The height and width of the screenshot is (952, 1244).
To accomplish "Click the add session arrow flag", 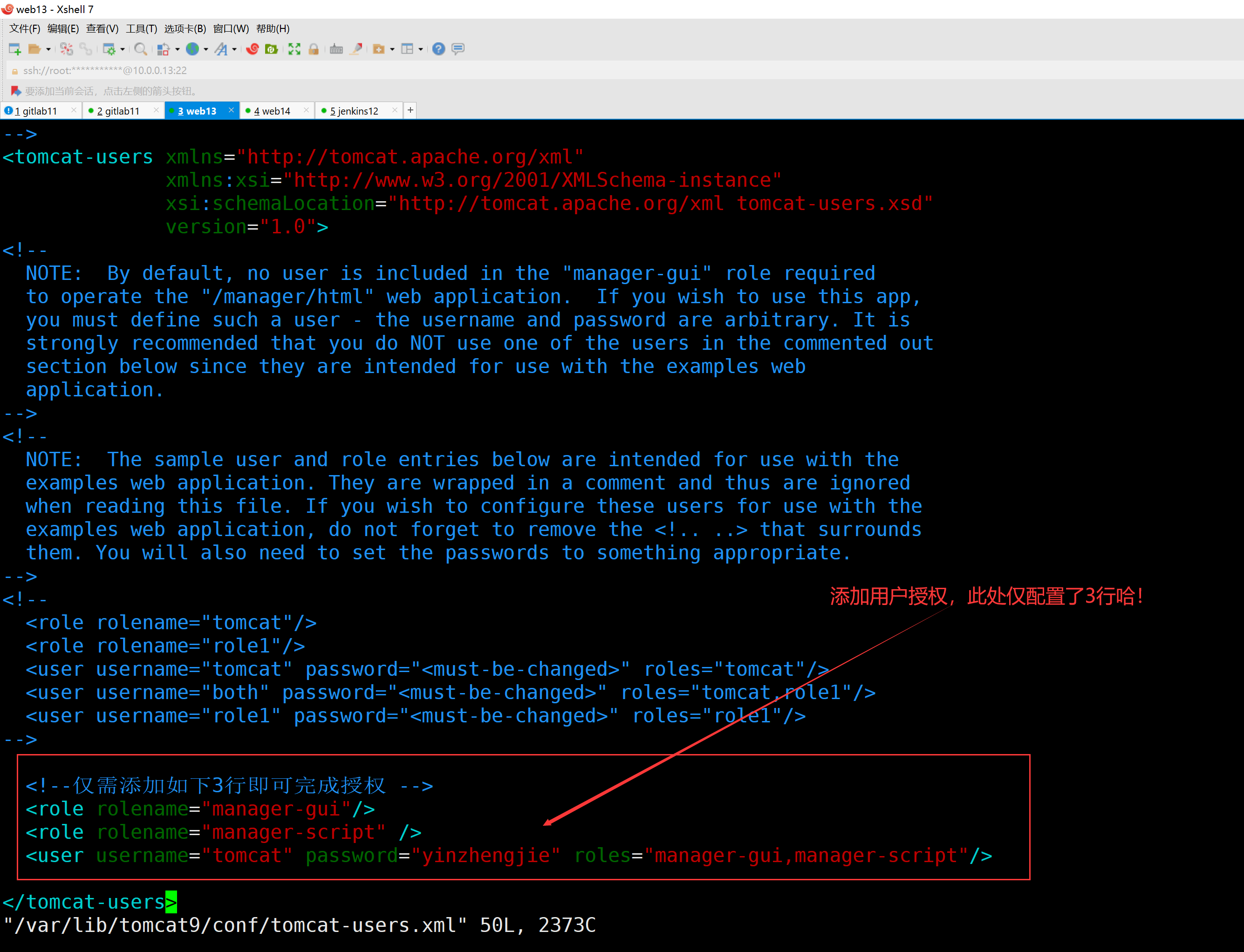I will pyautogui.click(x=15, y=91).
